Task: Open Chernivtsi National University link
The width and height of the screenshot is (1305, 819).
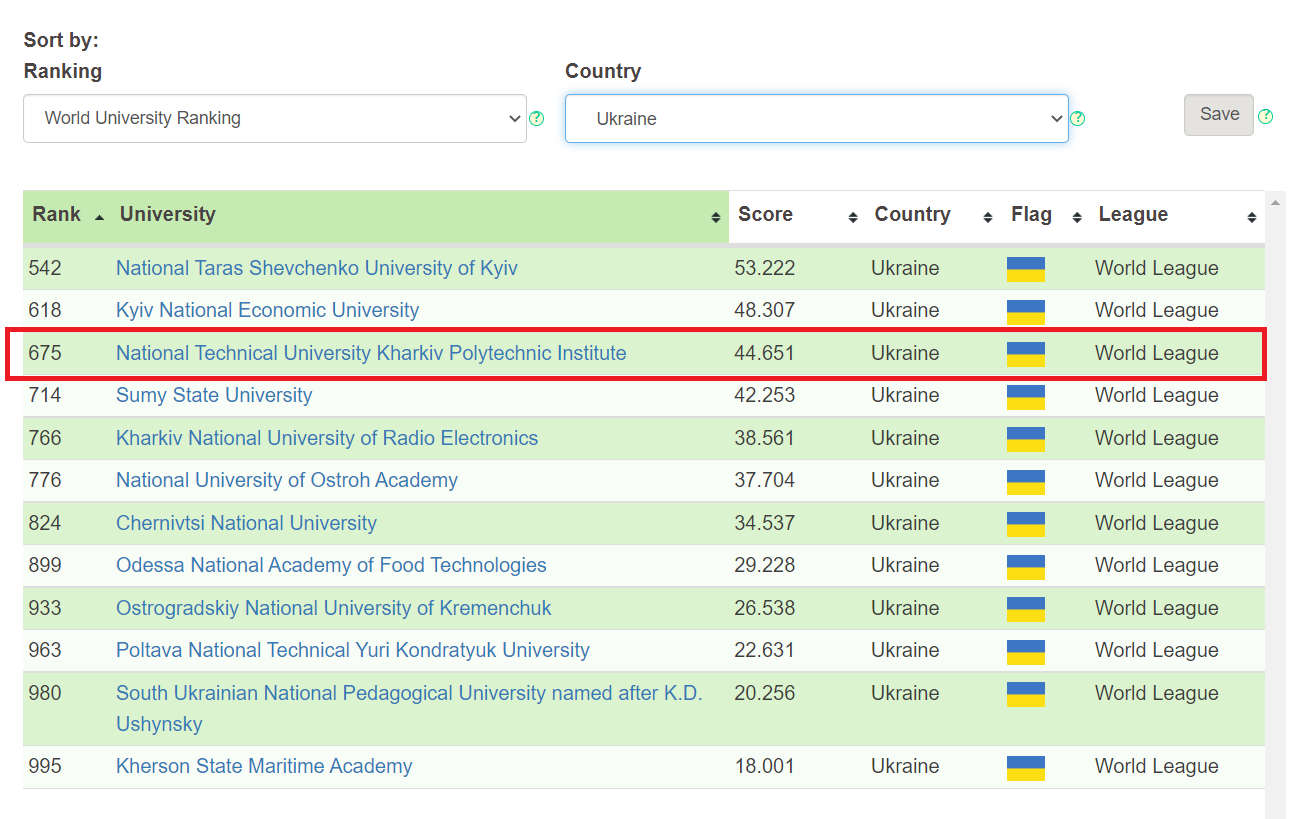Action: click(246, 523)
